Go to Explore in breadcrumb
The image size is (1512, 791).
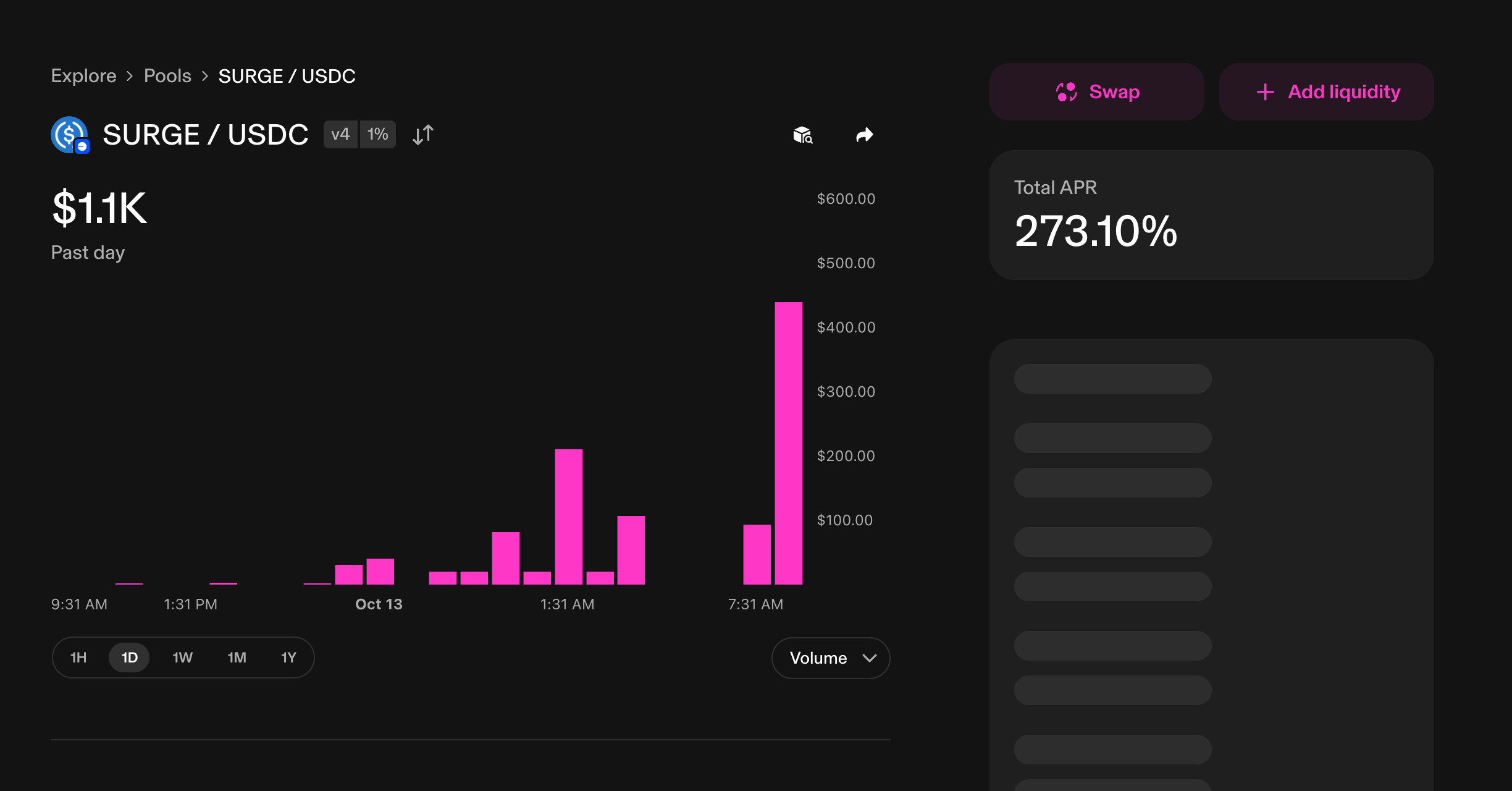83,76
